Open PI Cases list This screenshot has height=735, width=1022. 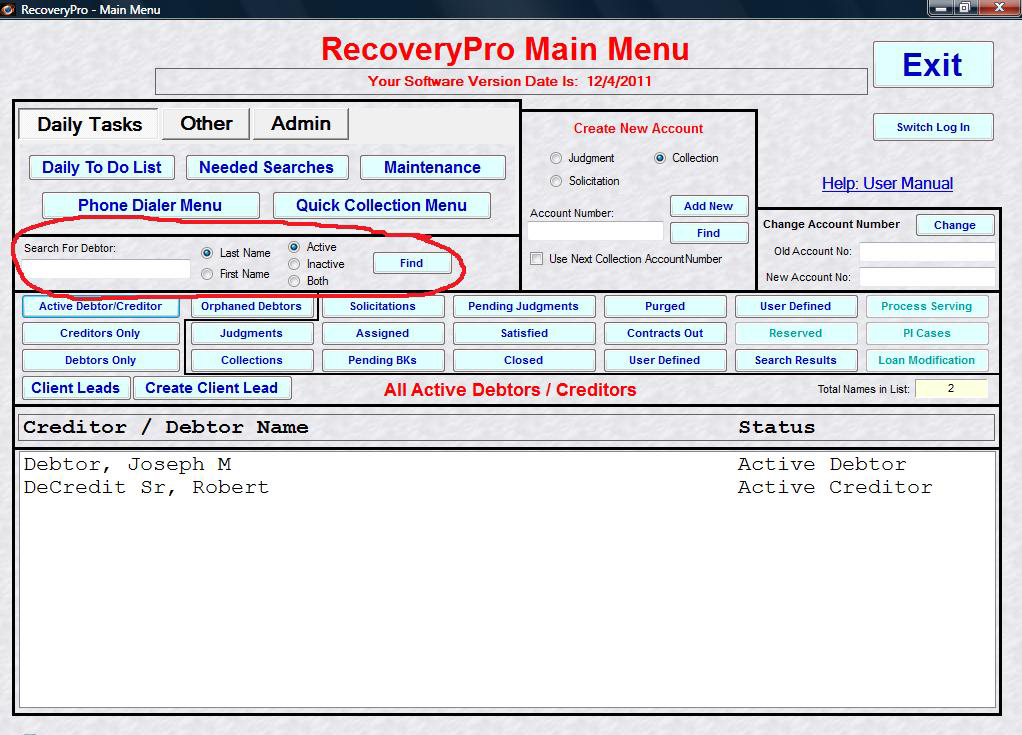coord(927,333)
